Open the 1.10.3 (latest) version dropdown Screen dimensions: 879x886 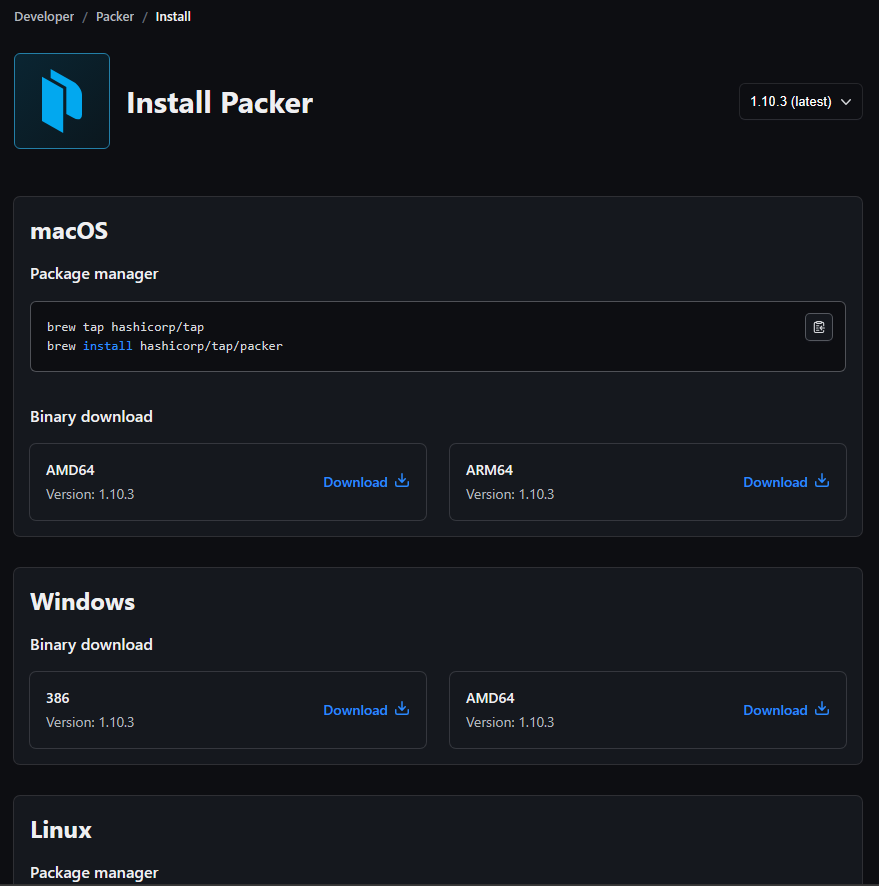point(790,101)
